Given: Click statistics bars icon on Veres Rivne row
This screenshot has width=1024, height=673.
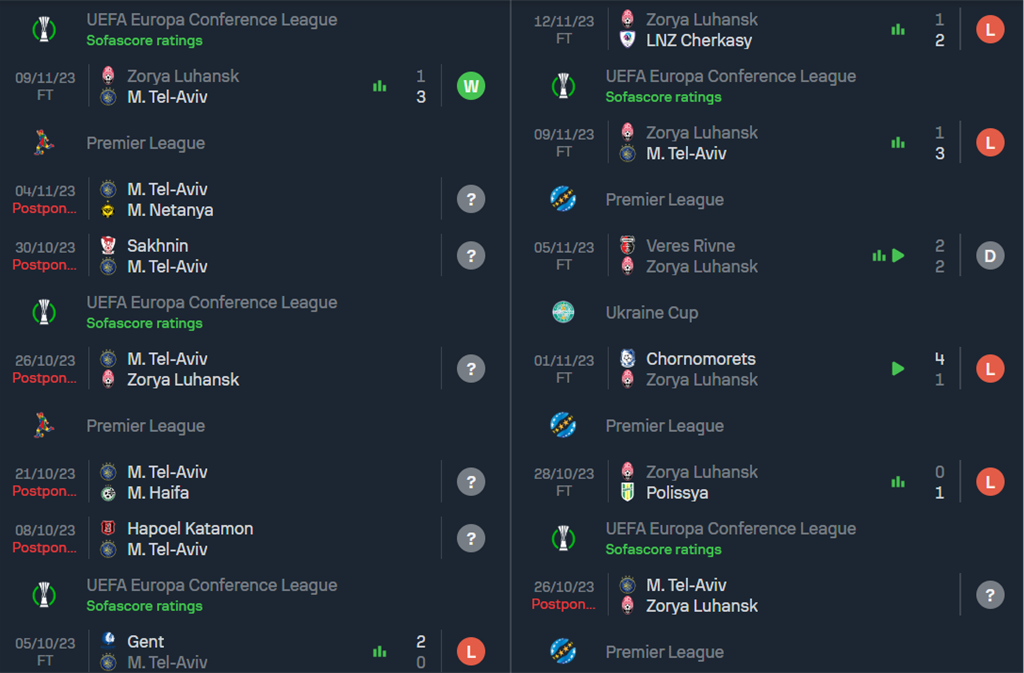Looking at the screenshot, I should pos(879,256).
